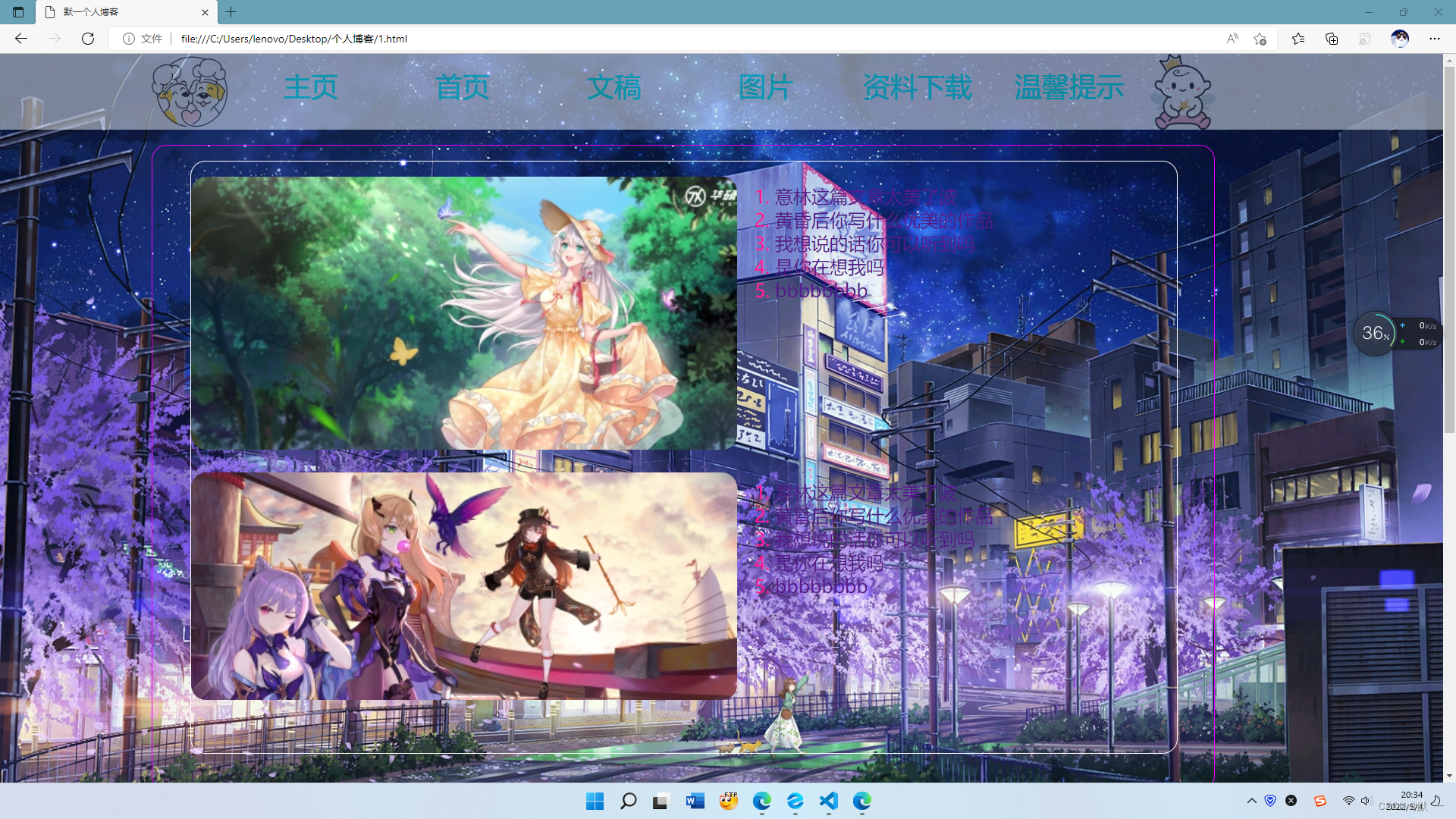This screenshot has width=1456, height=819.
Task: Click the vertical page scrollbar
Action: [1449, 249]
